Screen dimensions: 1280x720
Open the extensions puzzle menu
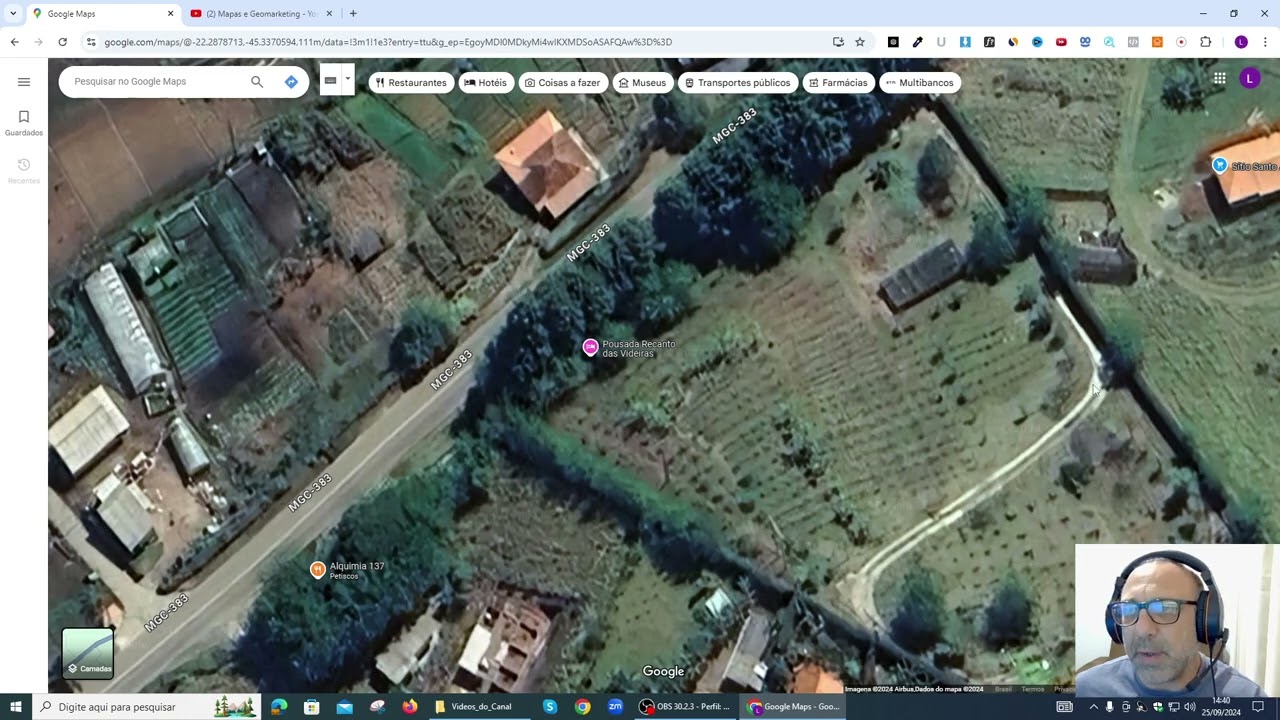pos(1205,42)
